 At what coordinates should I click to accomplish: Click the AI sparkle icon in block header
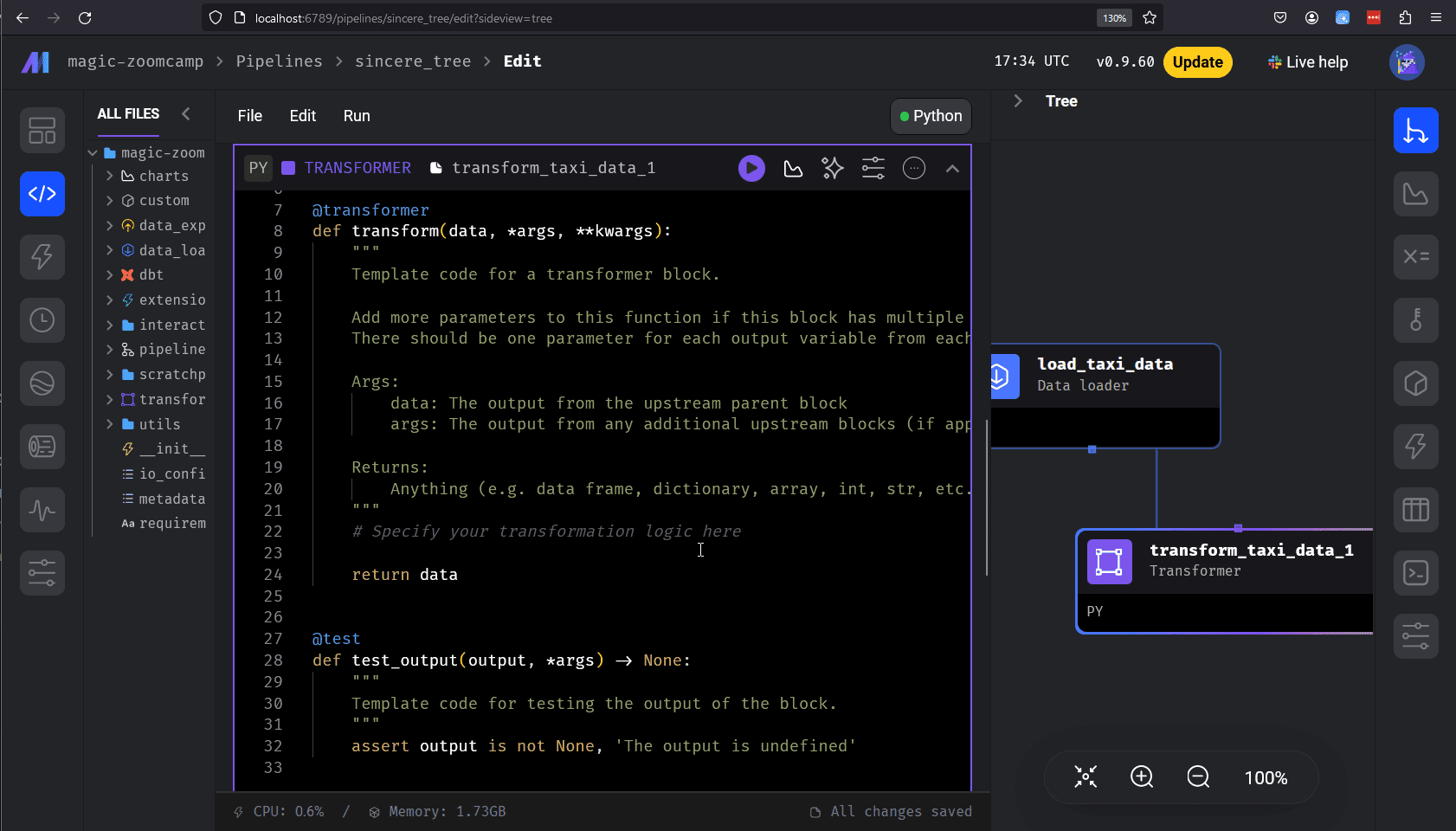tap(833, 168)
